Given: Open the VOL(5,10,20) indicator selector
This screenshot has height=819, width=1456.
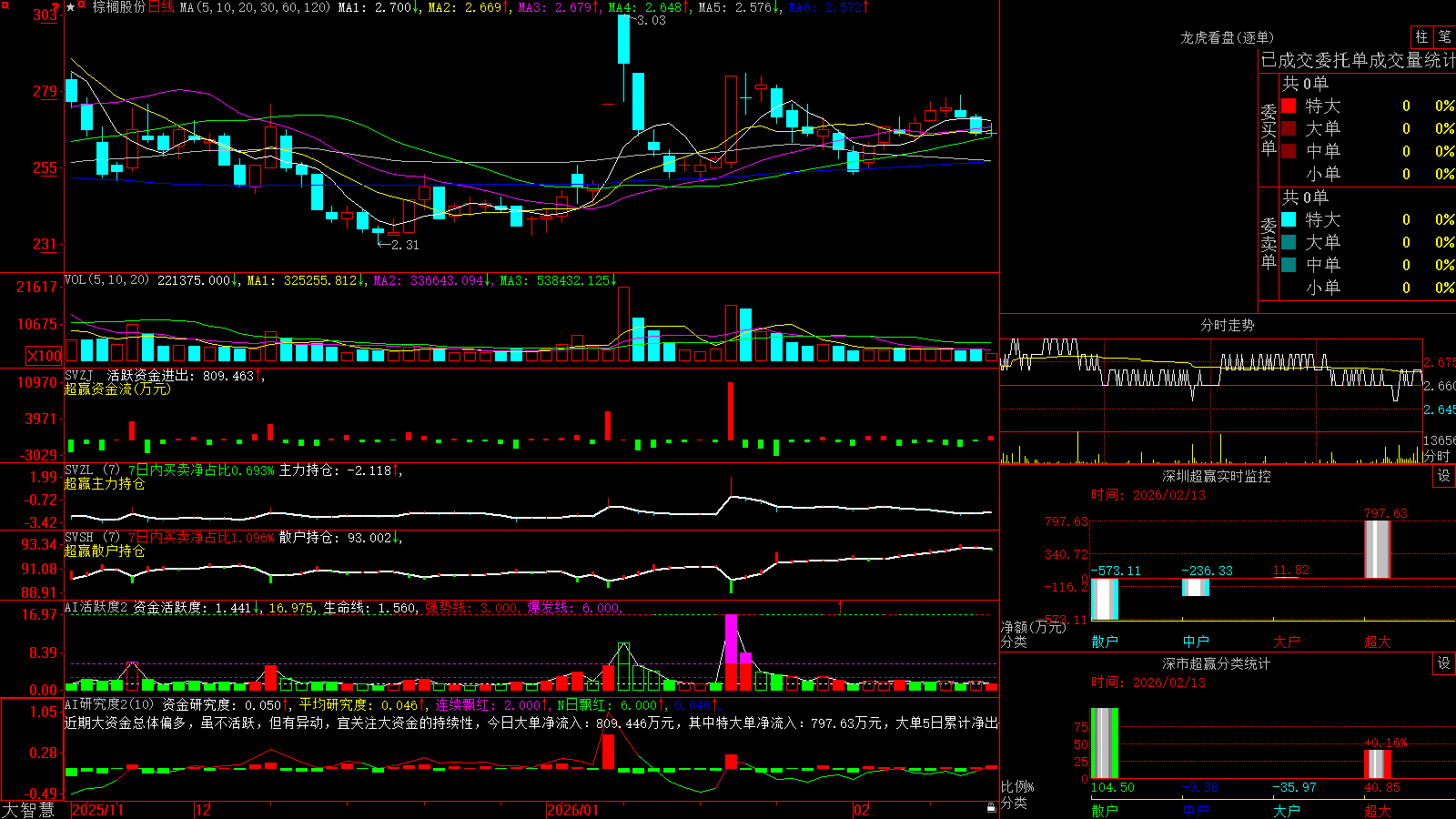Looking at the screenshot, I should tap(106, 279).
